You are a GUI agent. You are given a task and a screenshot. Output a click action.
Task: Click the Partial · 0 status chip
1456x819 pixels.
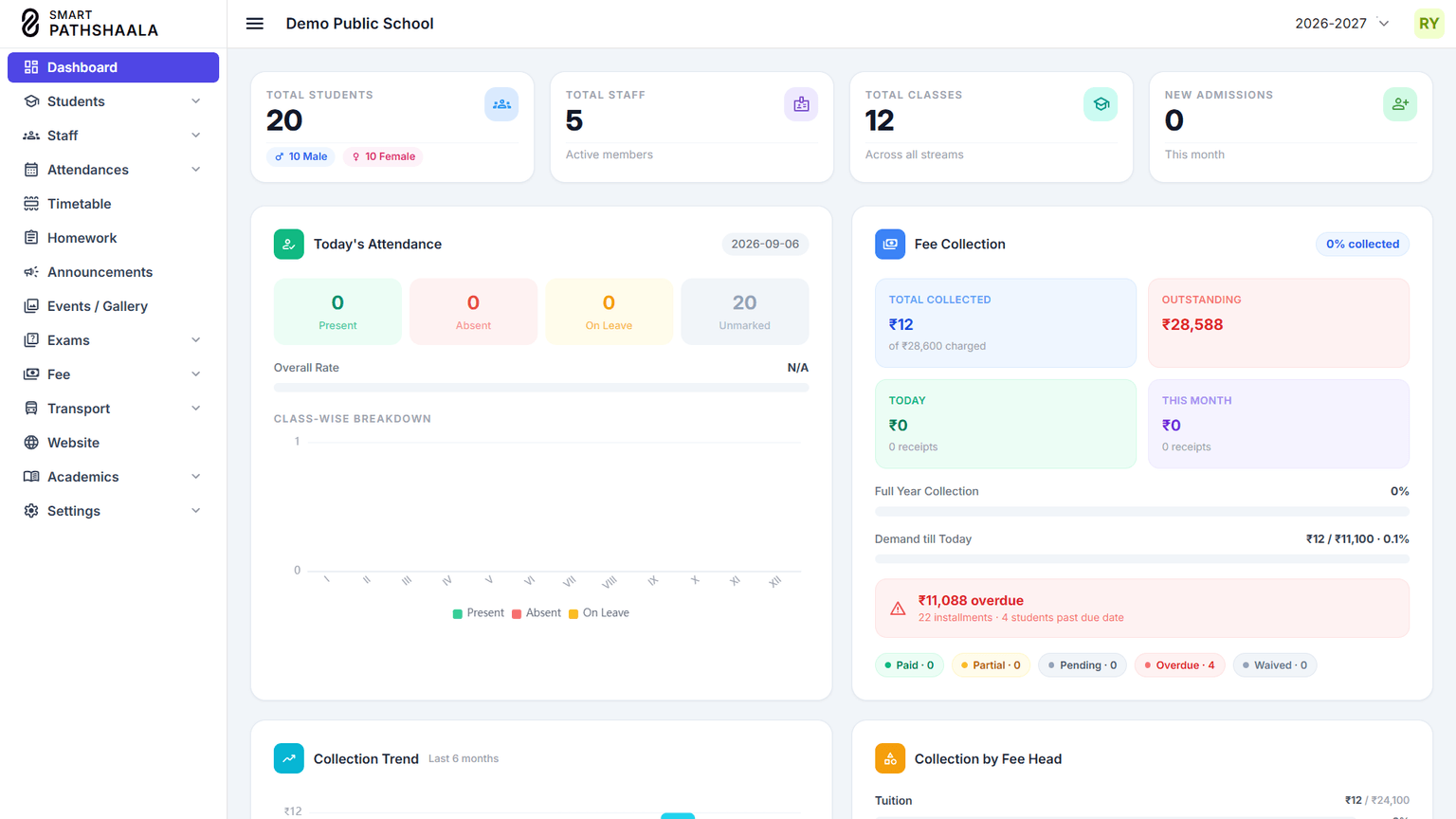(x=991, y=665)
